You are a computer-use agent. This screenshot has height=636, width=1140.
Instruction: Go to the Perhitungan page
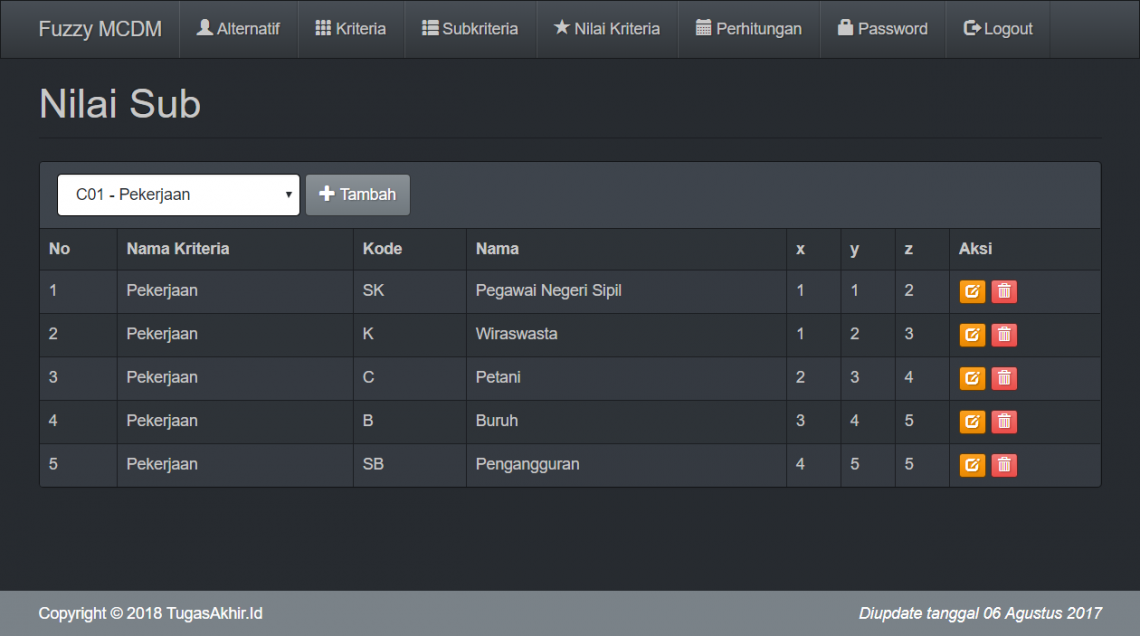pos(748,29)
